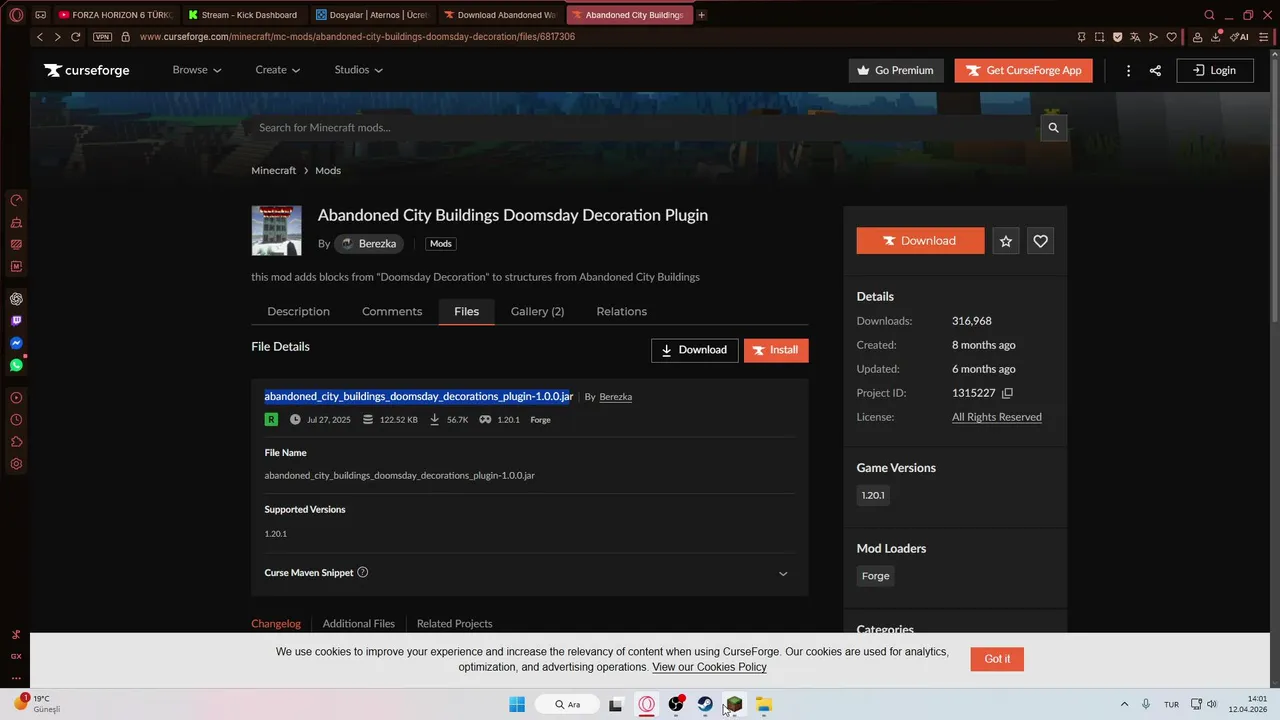Click the Install button

tap(776, 350)
